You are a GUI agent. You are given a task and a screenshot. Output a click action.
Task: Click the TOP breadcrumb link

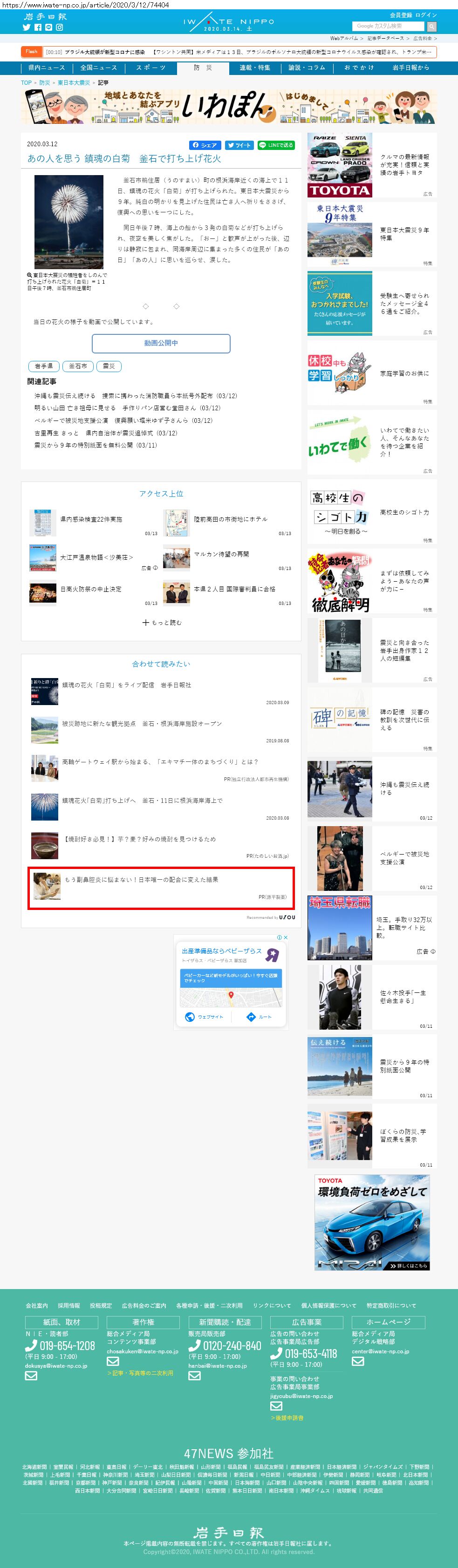(26, 83)
